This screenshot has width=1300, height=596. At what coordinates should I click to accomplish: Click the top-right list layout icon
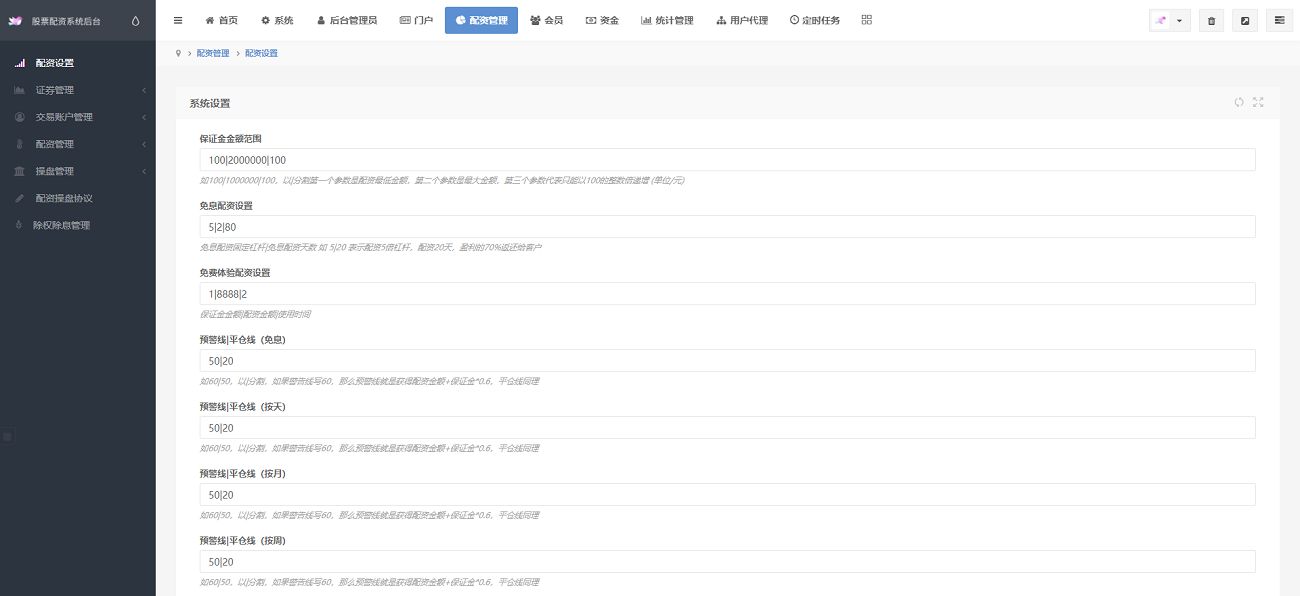pos(1279,21)
